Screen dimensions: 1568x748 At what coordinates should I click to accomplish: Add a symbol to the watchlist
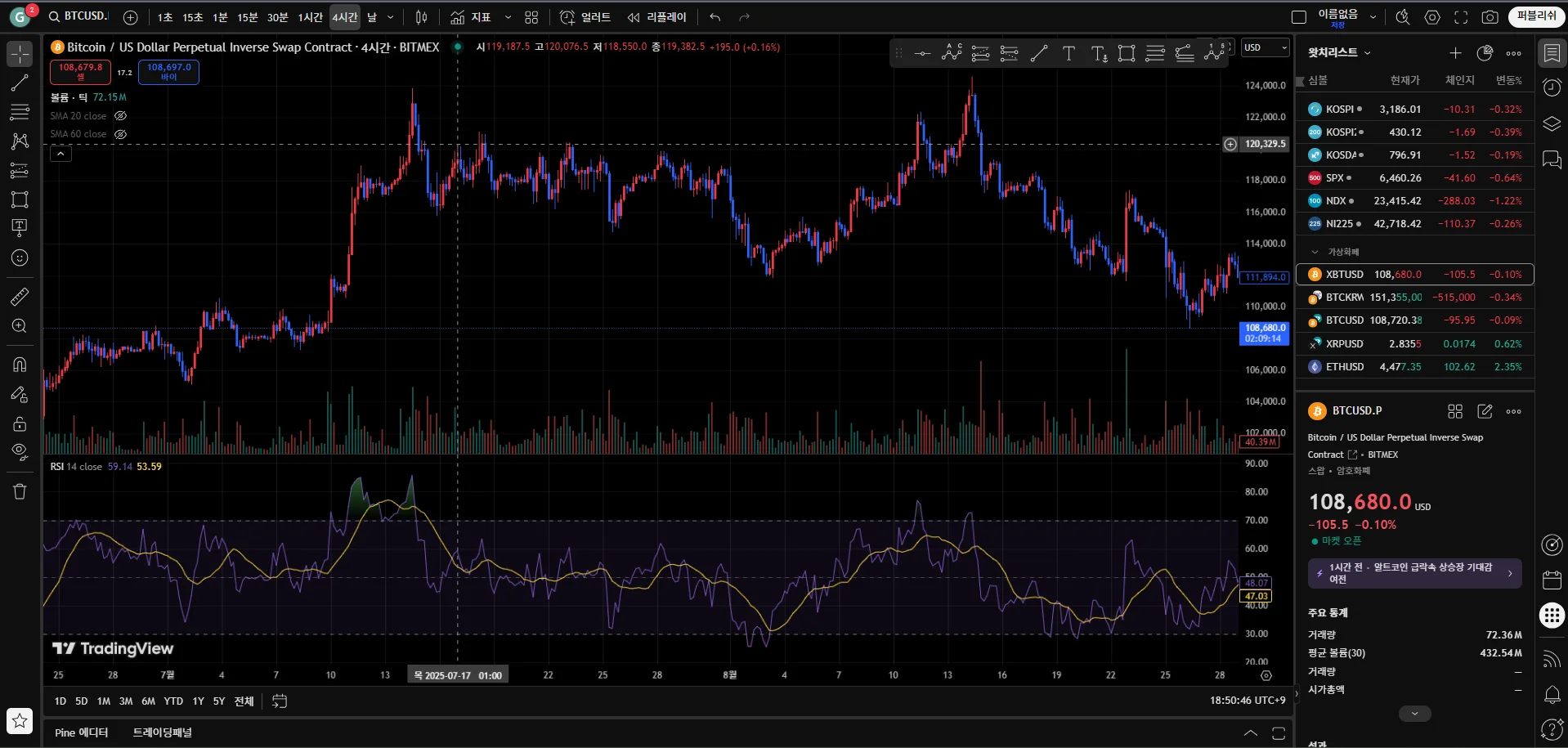pos(1455,53)
